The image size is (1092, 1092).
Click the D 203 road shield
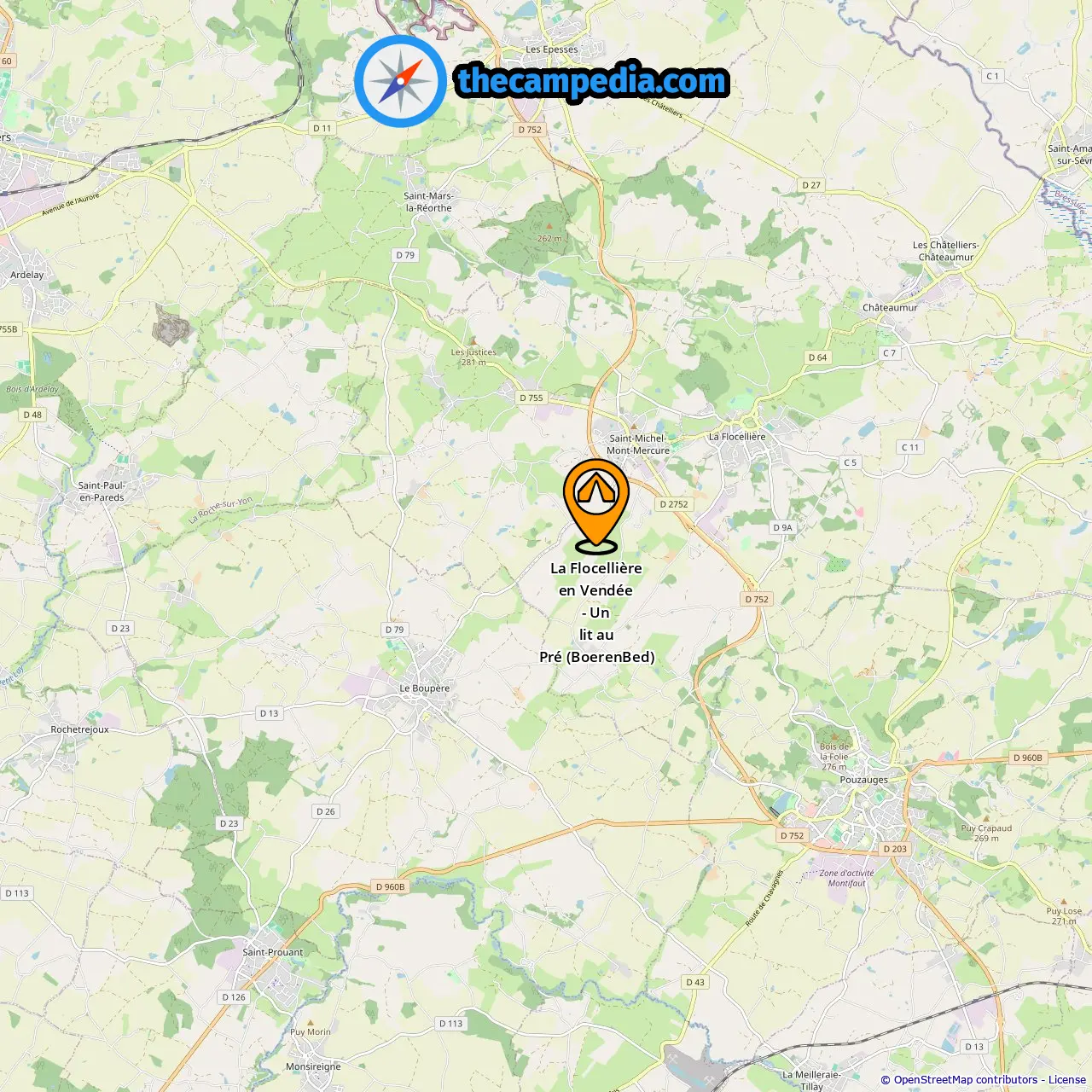tap(895, 849)
